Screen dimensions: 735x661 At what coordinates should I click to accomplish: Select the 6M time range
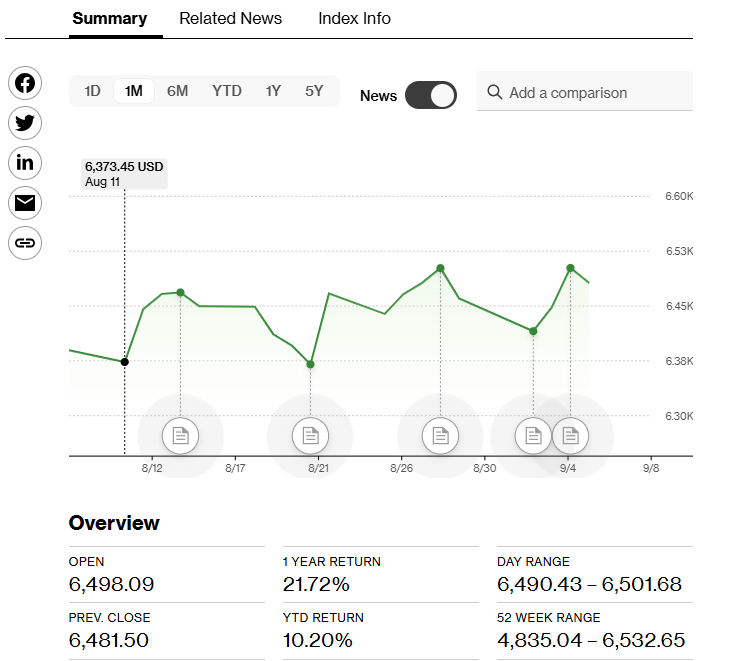click(177, 91)
